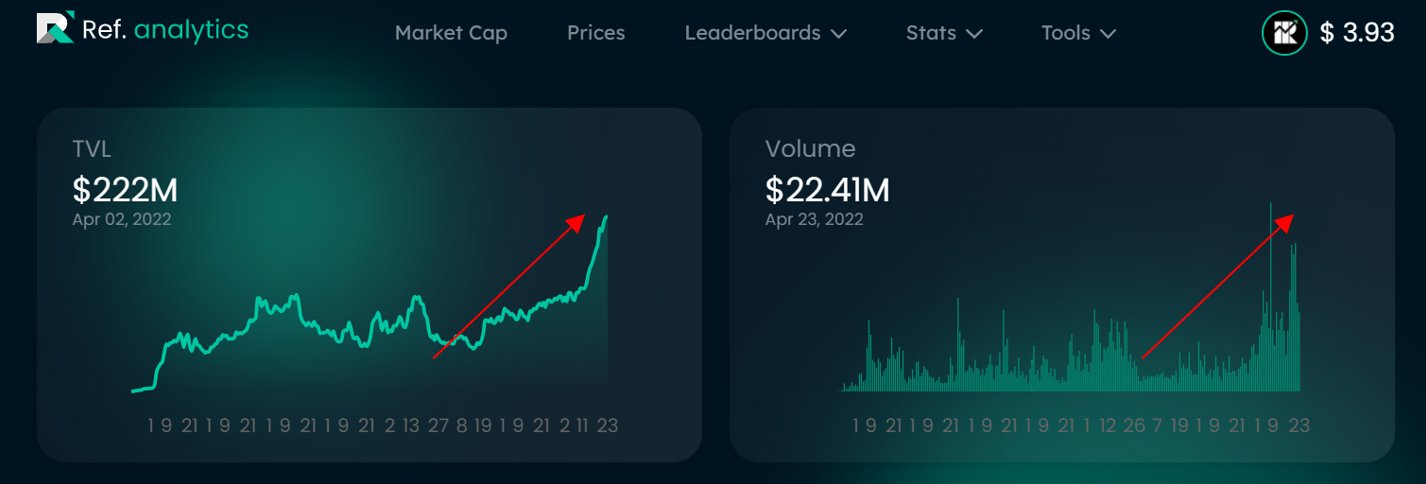This screenshot has width=1426, height=484.
Task: Click the Ref. analytics brand text
Action: (x=166, y=30)
